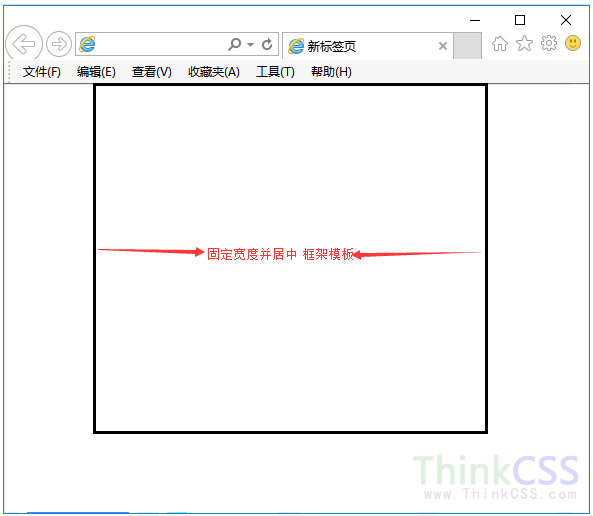Image resolution: width=593 pixels, height=516 pixels.
Task: Open a new tab with the blank tab button
Action: pos(467,46)
